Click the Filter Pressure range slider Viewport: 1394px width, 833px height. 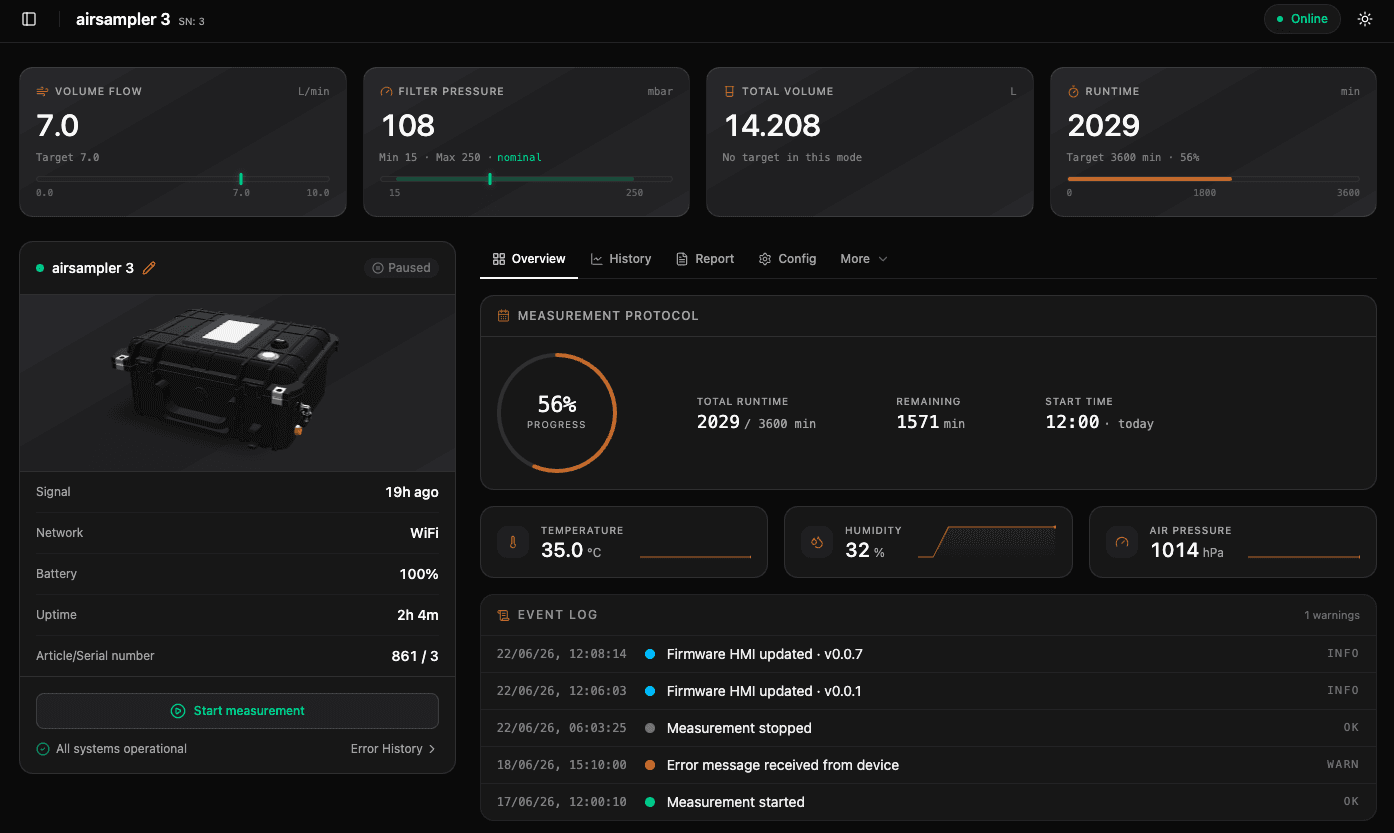pyautogui.click(x=526, y=179)
